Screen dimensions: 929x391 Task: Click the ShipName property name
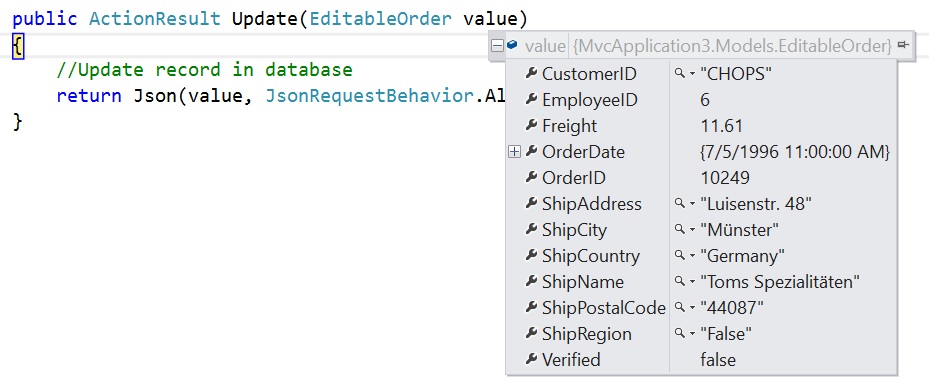[x=582, y=283]
